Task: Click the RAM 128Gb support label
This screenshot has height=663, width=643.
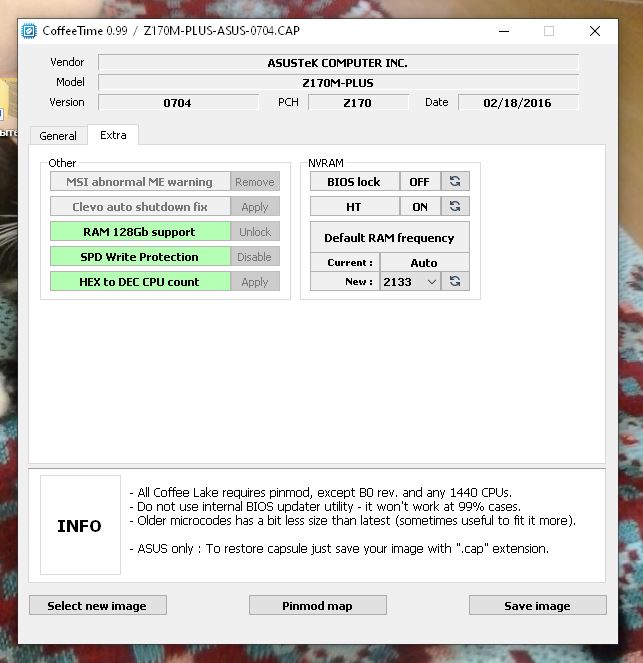Action: click(x=140, y=232)
